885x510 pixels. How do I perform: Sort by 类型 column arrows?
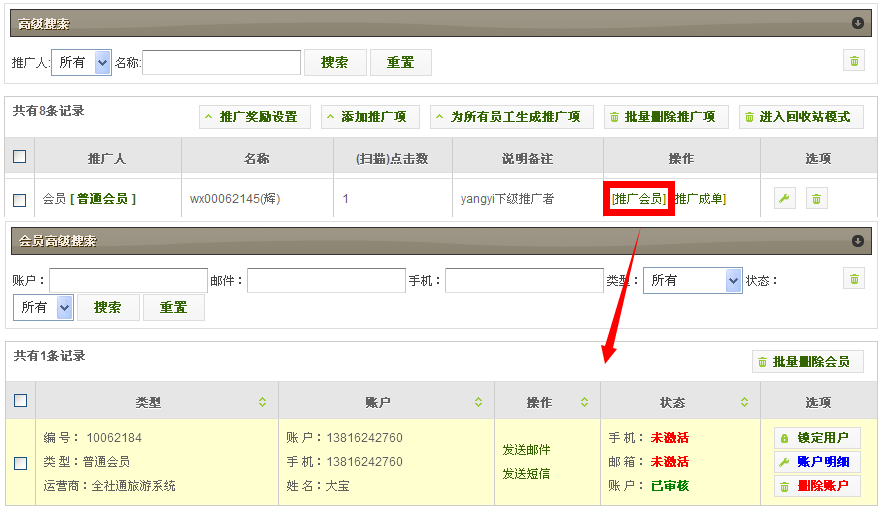(262, 403)
